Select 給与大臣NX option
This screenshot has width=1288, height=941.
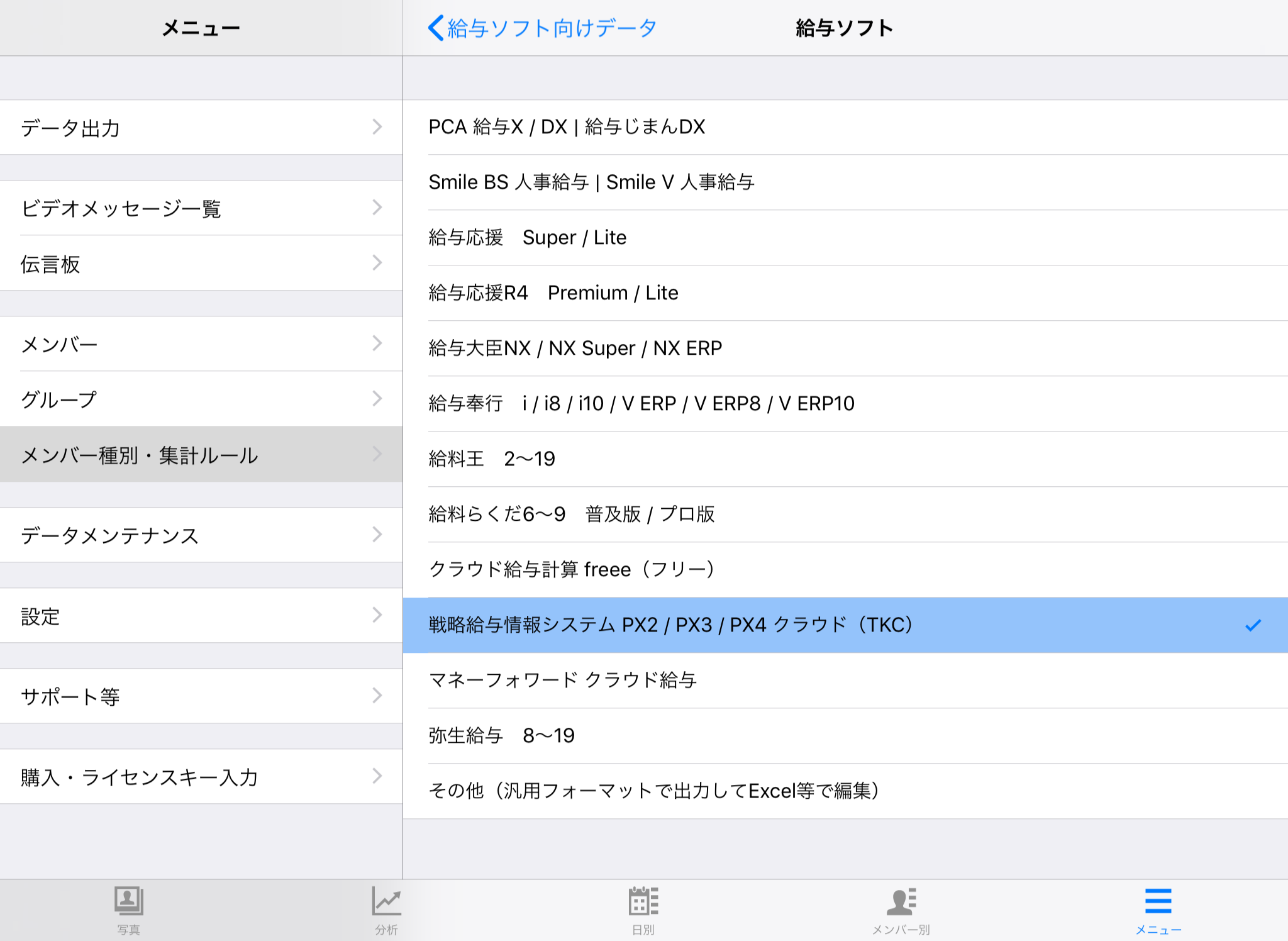[x=845, y=348]
